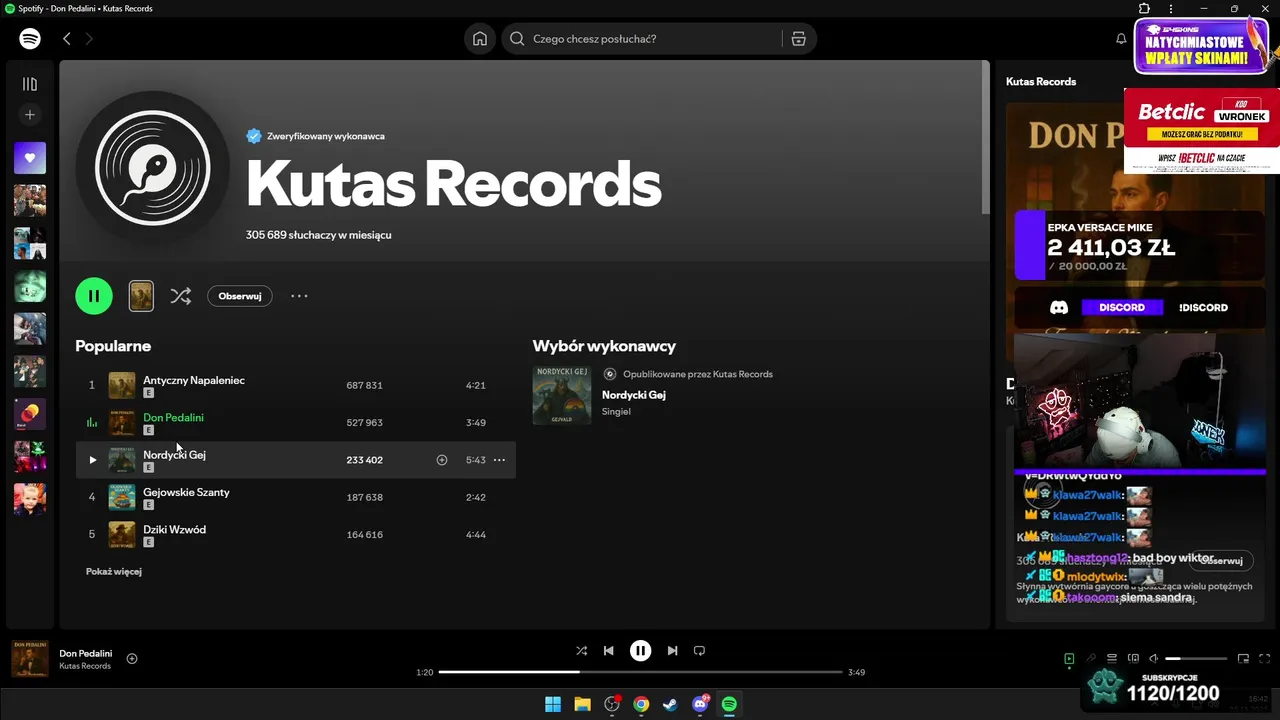1280x720 pixels.
Task: Click Nordycki Gej artist pick title
Action: pos(634,395)
